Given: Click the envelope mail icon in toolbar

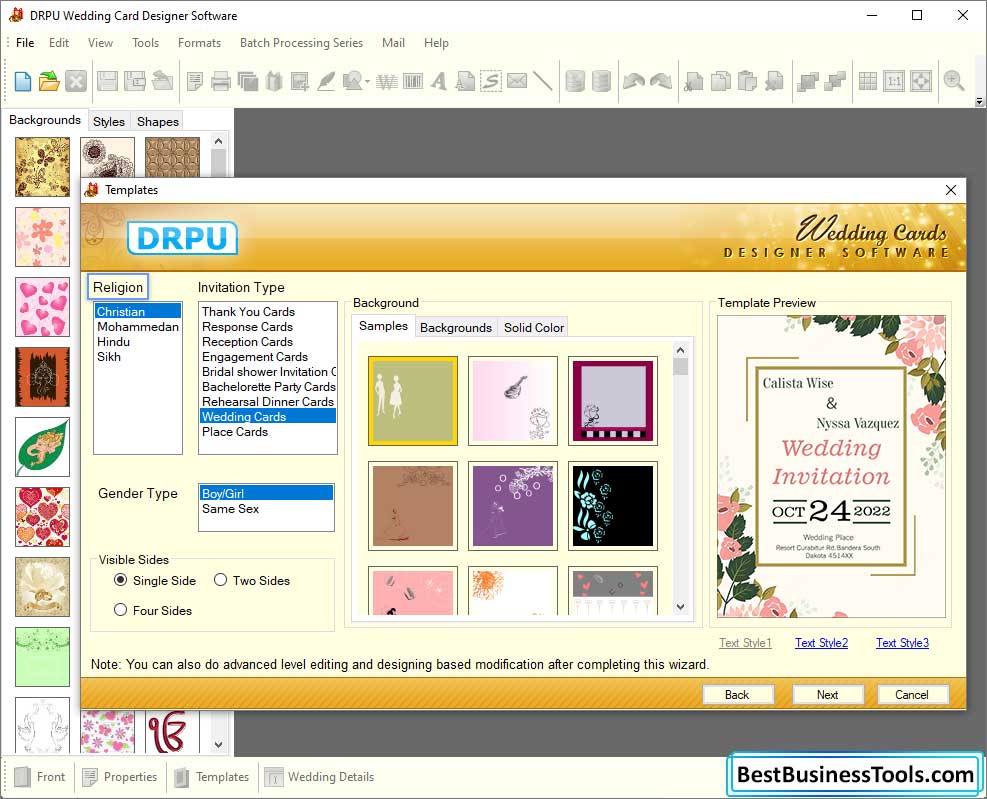Looking at the screenshot, I should click(x=517, y=81).
